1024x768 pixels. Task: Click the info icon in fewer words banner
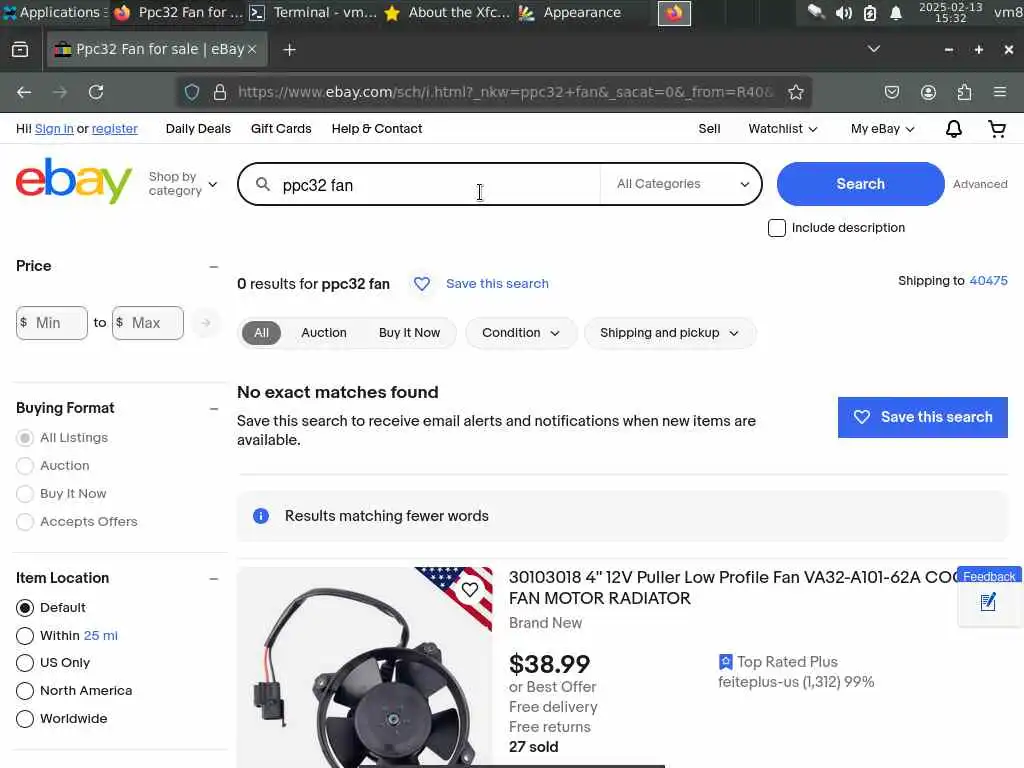click(x=261, y=516)
